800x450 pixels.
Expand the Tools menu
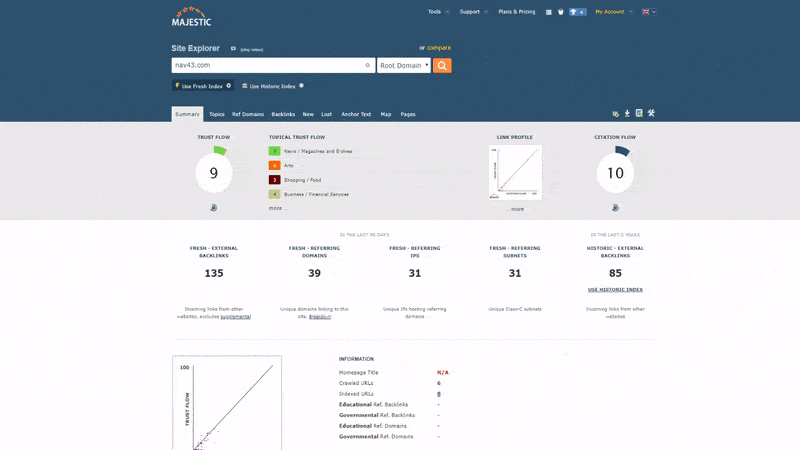point(438,12)
